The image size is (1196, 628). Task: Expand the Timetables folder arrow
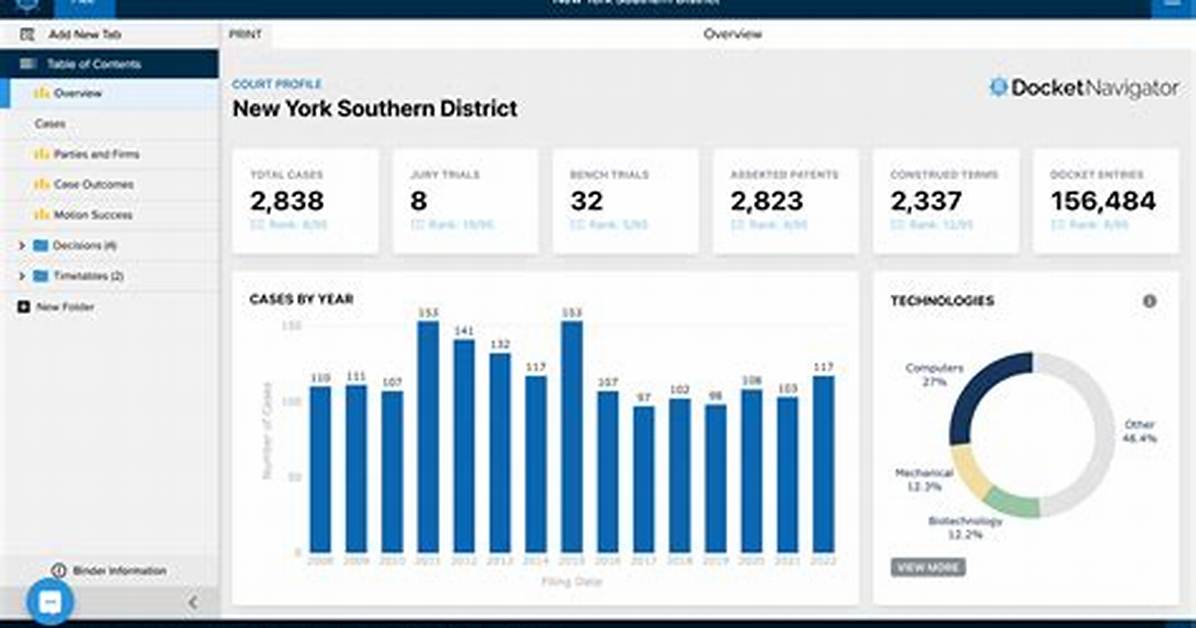21,276
